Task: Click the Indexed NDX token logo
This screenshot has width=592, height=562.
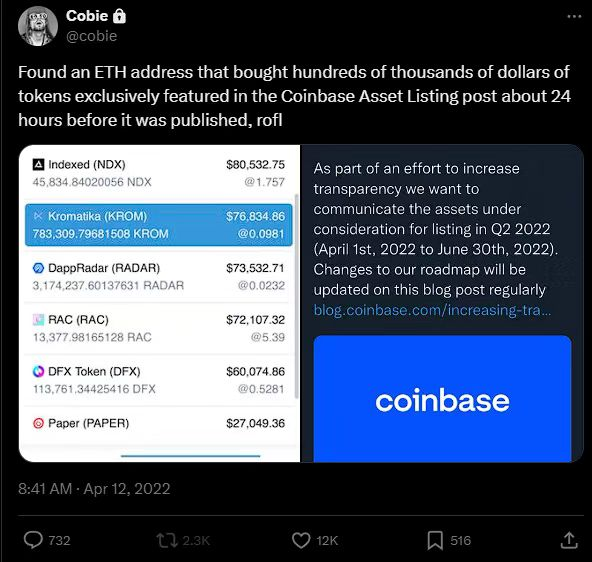Action: [39, 165]
